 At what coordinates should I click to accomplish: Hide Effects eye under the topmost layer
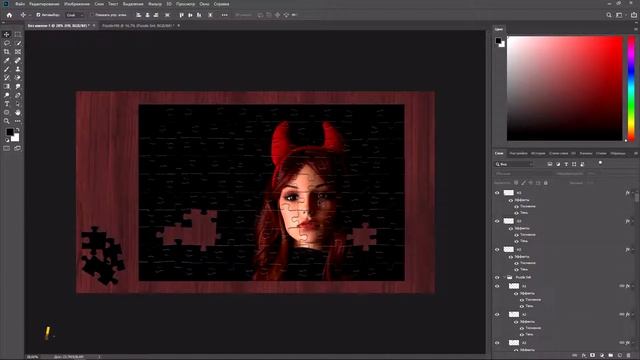click(x=511, y=200)
